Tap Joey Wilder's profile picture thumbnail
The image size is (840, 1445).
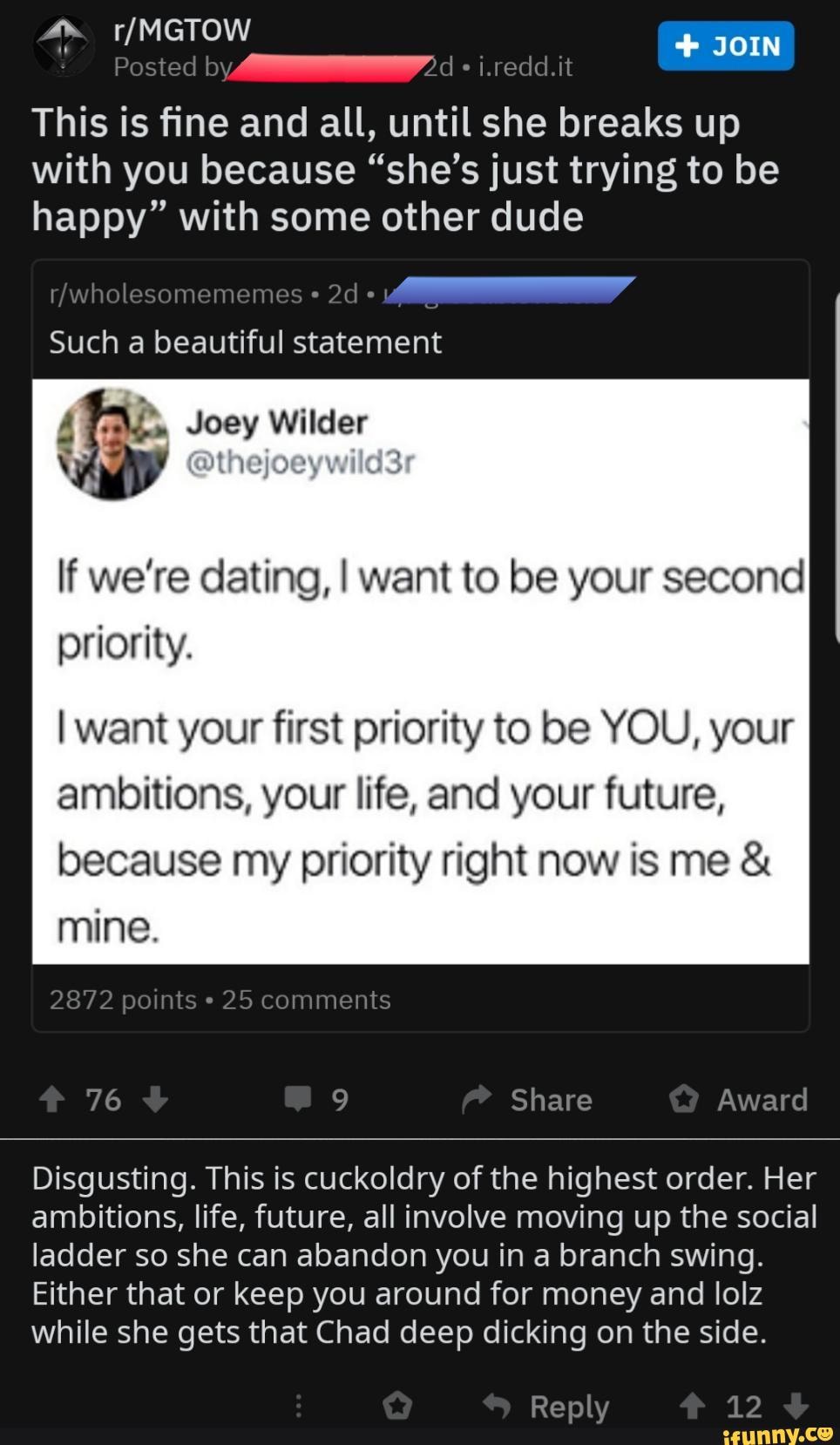coord(111,446)
